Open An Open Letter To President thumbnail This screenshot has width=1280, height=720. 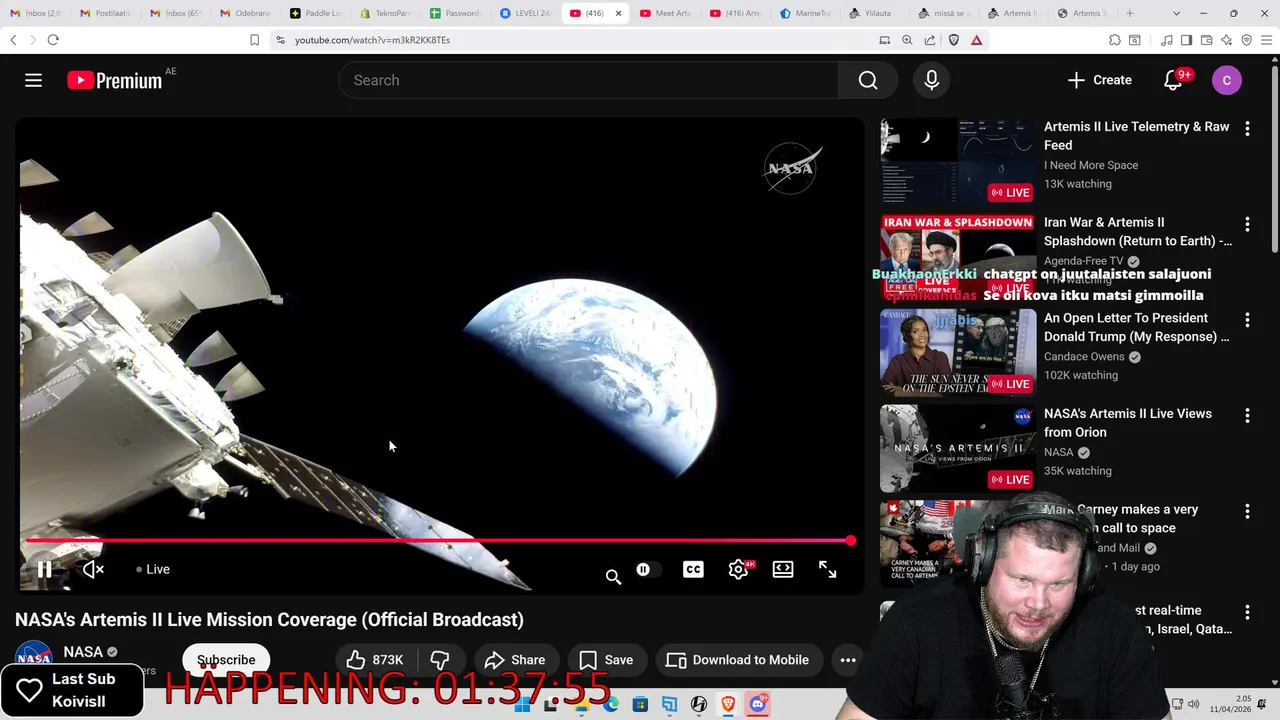coord(958,352)
